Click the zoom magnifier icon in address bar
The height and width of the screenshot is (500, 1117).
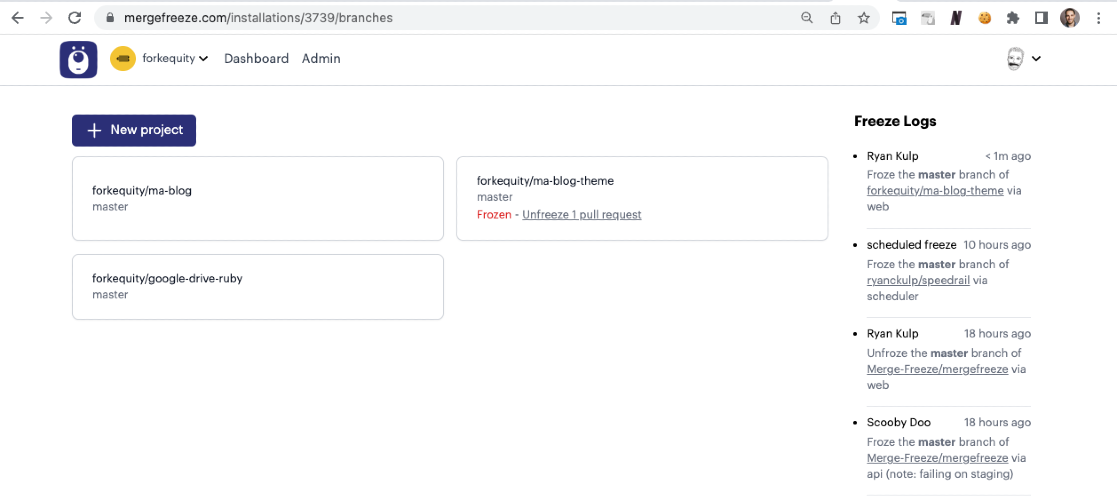click(807, 19)
